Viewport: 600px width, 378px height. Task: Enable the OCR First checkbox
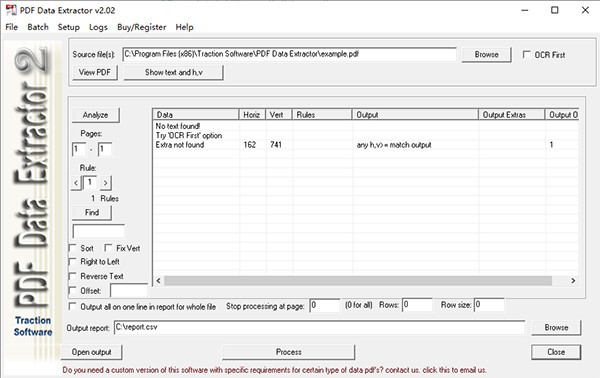tap(527, 55)
